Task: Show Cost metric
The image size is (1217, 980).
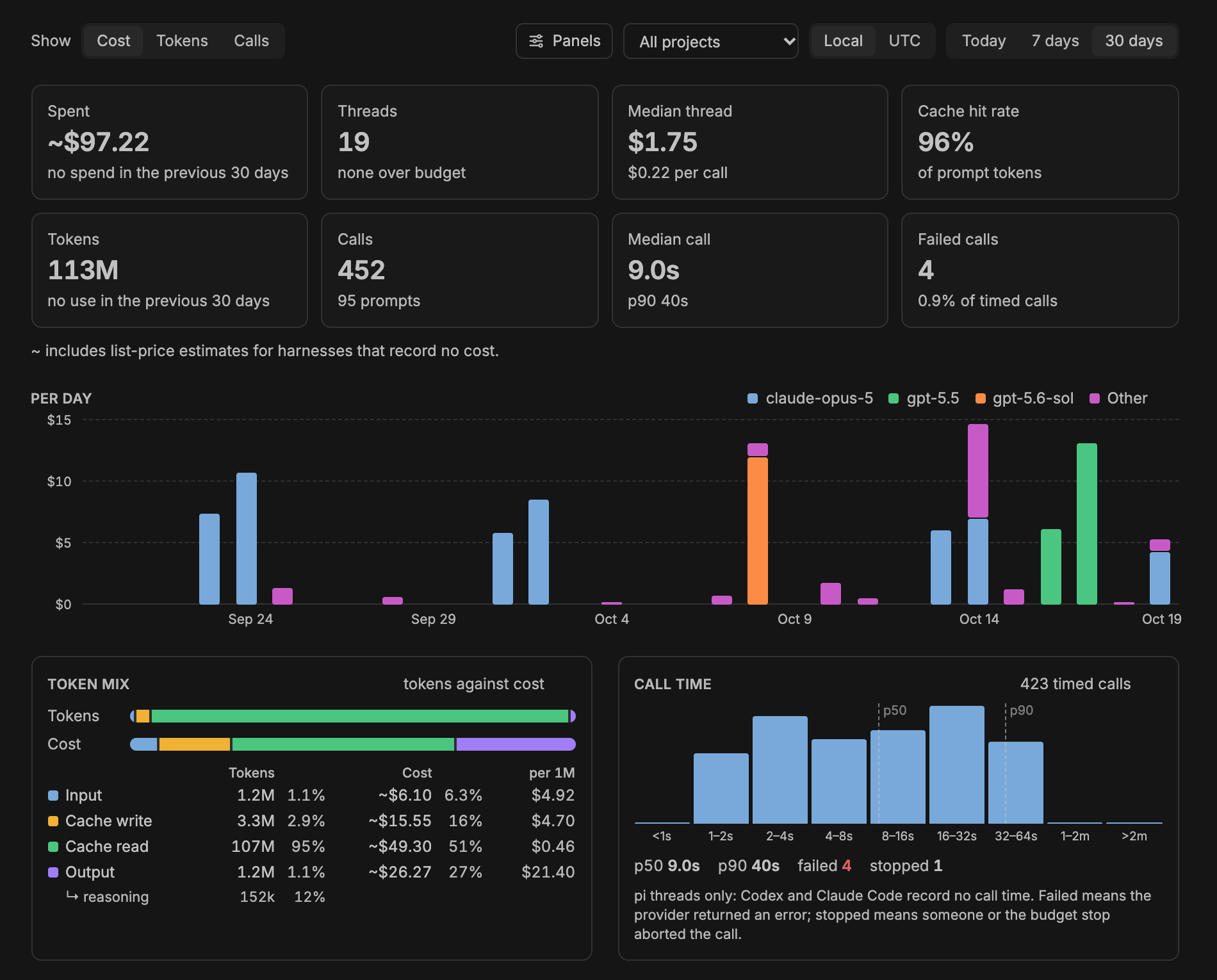Action: 113,41
